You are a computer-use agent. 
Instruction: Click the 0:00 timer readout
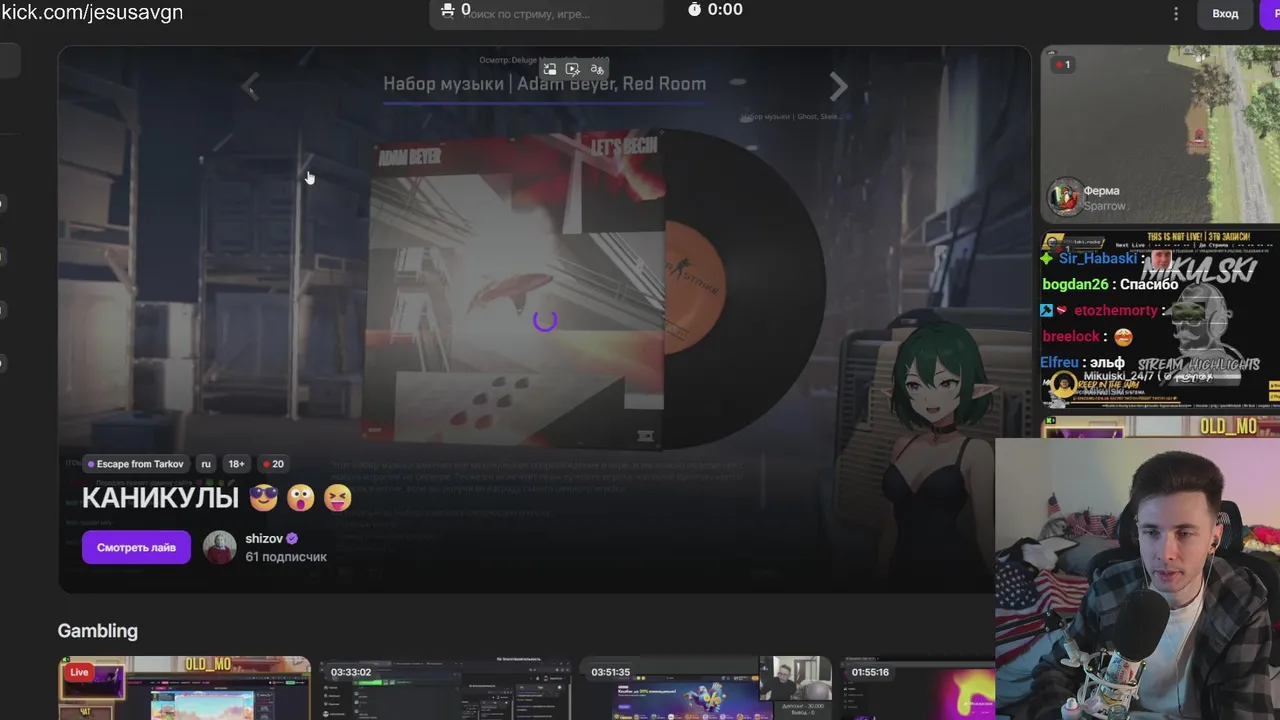tap(725, 10)
